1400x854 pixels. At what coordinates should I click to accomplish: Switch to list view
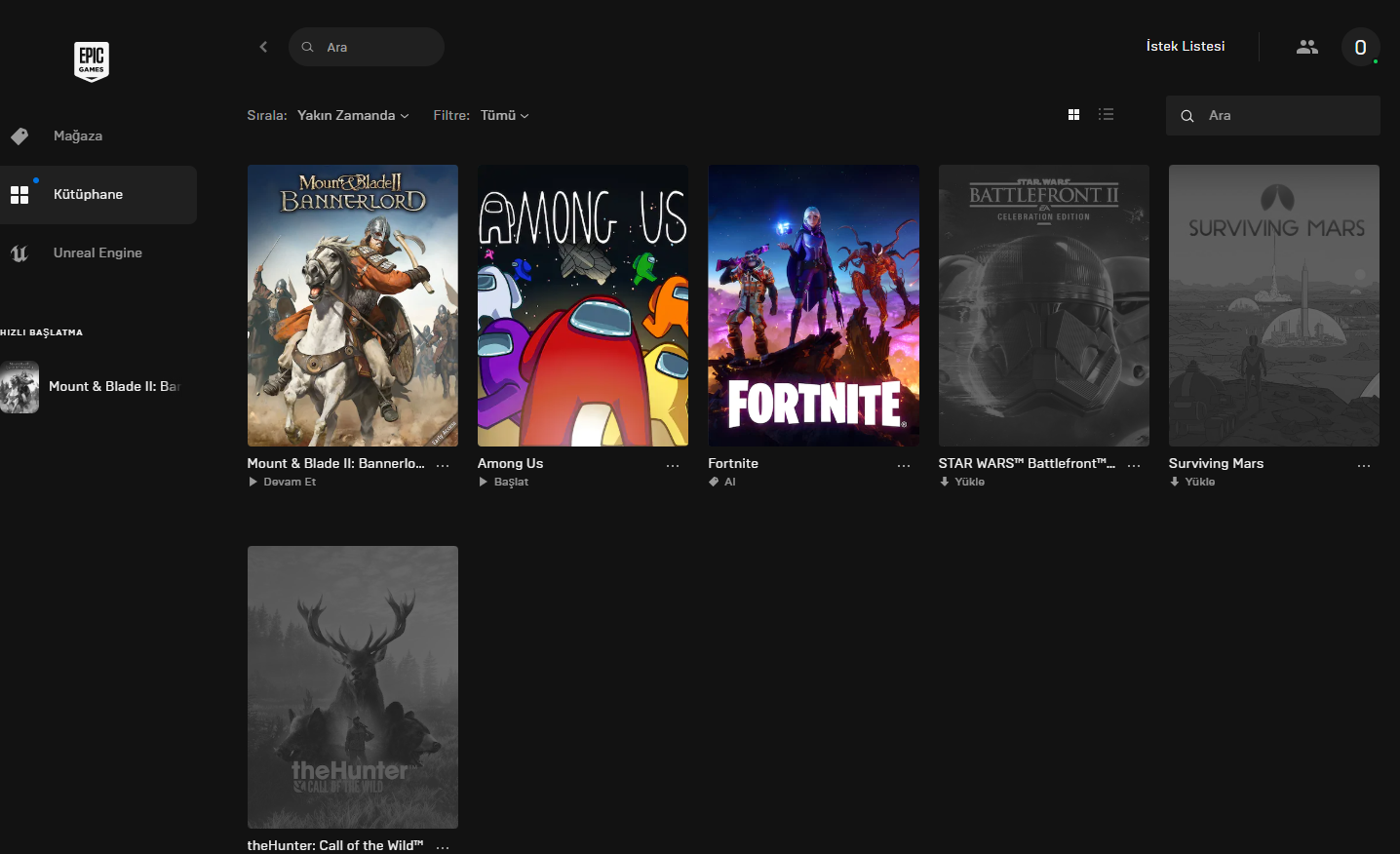[x=1106, y=114]
